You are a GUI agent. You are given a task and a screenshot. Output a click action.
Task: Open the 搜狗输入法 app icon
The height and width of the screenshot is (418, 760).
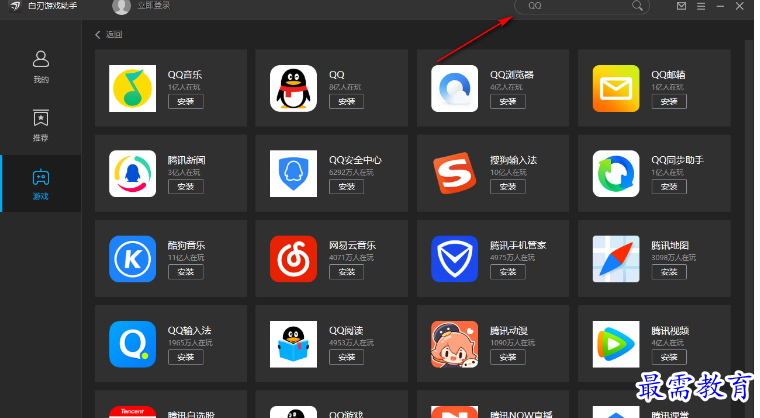coord(455,174)
